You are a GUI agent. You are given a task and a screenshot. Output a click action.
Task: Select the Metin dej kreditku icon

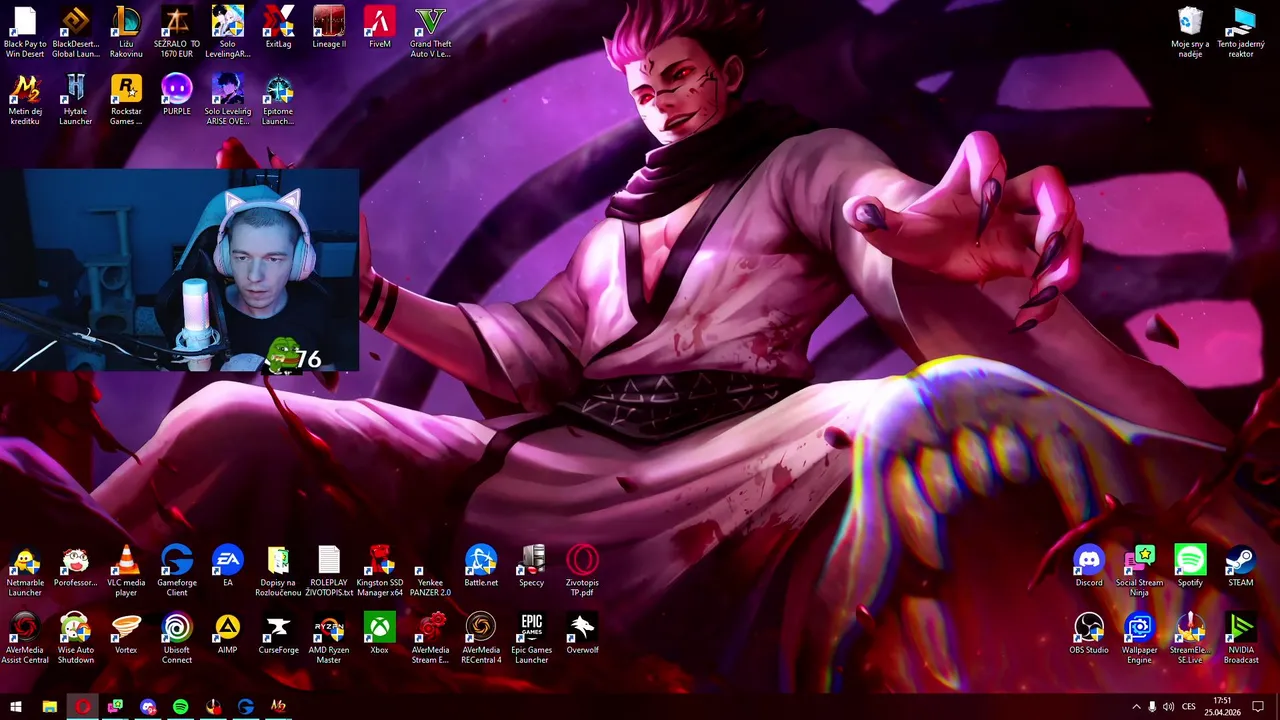click(x=25, y=100)
